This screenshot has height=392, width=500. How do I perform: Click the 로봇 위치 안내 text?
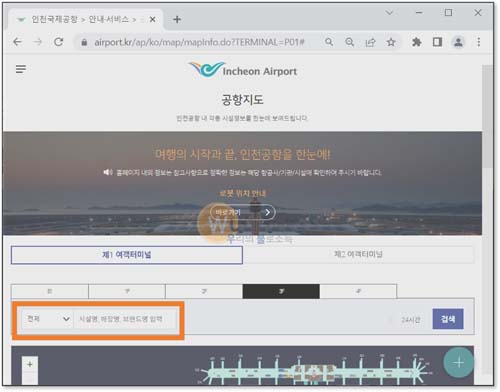point(243,193)
